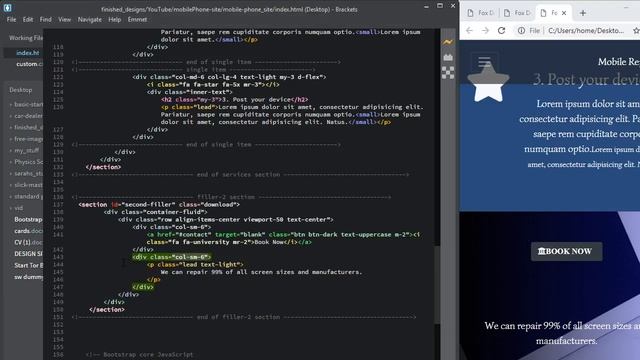Click the Mobile Re brand text in navbar
The width and height of the screenshot is (640, 360).
(x=619, y=62)
